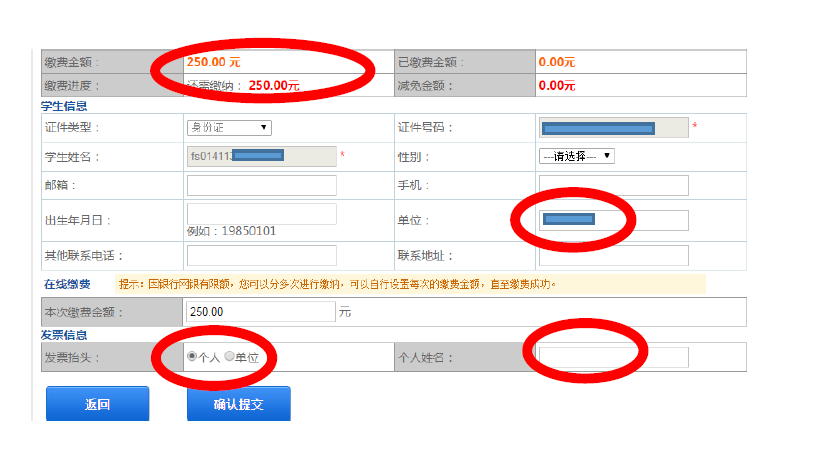This screenshot has width=820, height=459.
Task: Focus the 学生姓名 text field
Action: click(x=261, y=156)
